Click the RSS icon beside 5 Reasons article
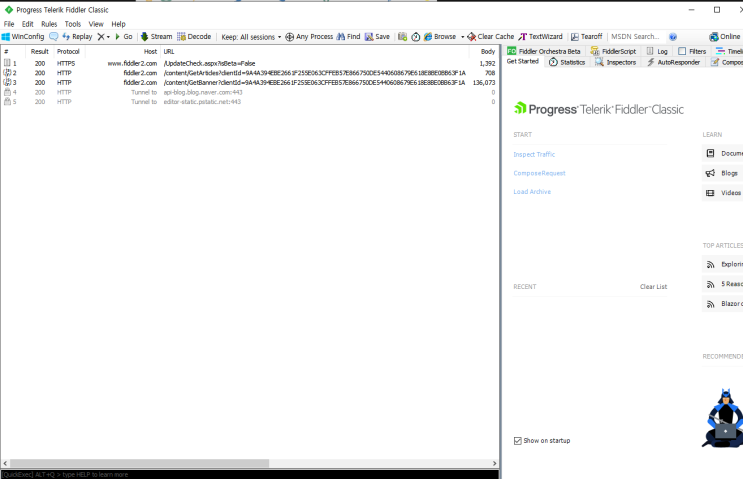 (x=710, y=284)
